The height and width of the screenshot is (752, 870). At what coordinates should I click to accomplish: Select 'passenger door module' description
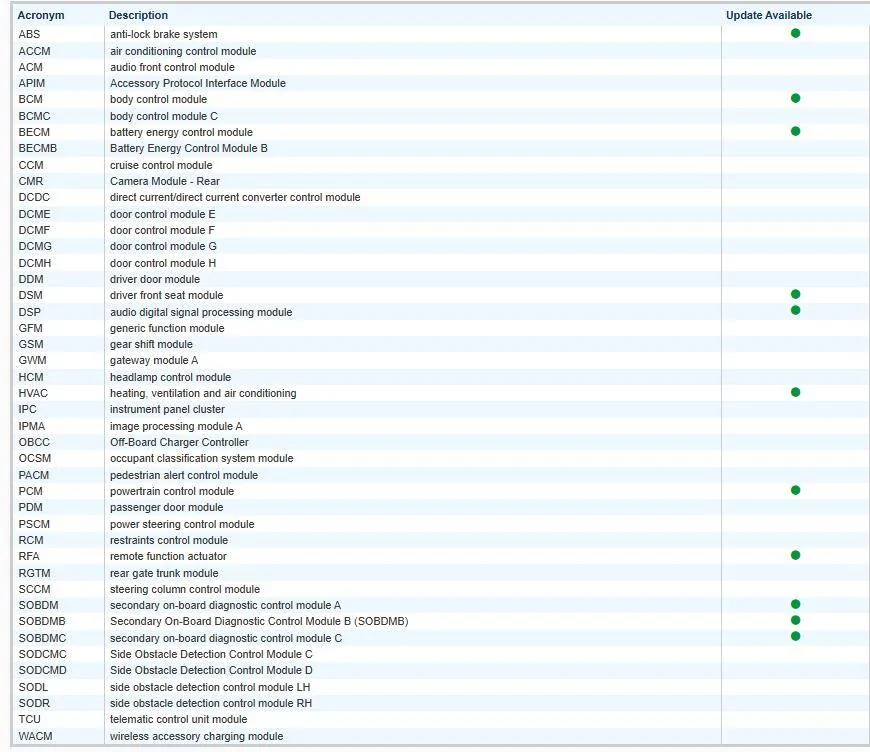(166, 507)
